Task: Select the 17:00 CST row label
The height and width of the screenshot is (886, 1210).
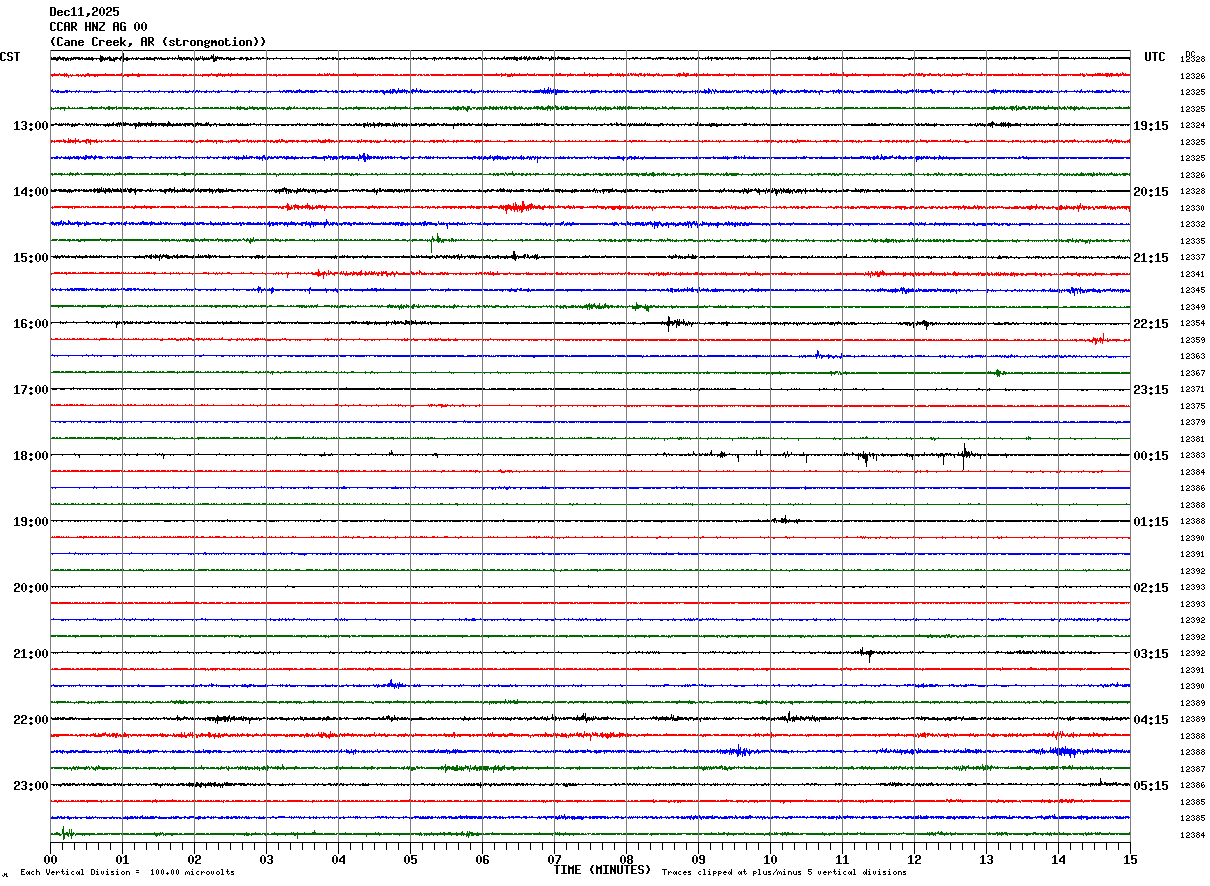Action: [x=30, y=390]
